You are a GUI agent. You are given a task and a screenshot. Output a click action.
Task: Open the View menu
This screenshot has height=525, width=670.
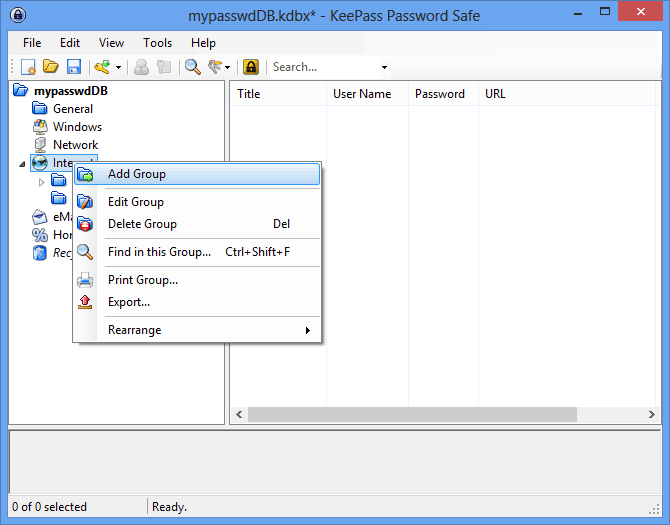pyautogui.click(x=111, y=43)
